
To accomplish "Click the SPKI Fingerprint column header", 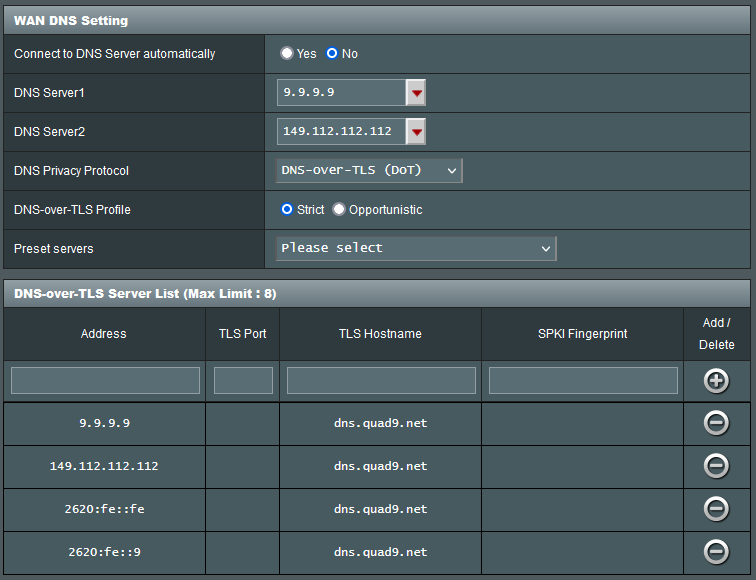I will pos(582,334).
